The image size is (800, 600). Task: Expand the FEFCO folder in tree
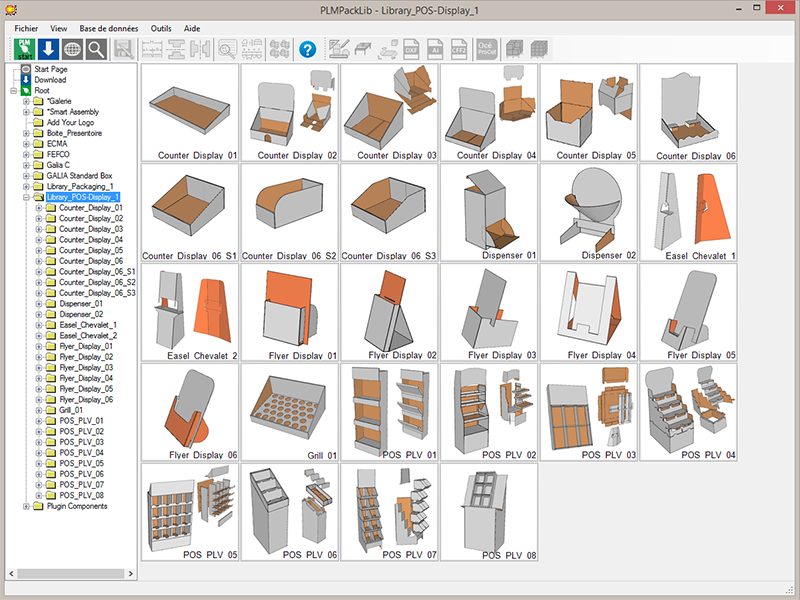[26, 154]
